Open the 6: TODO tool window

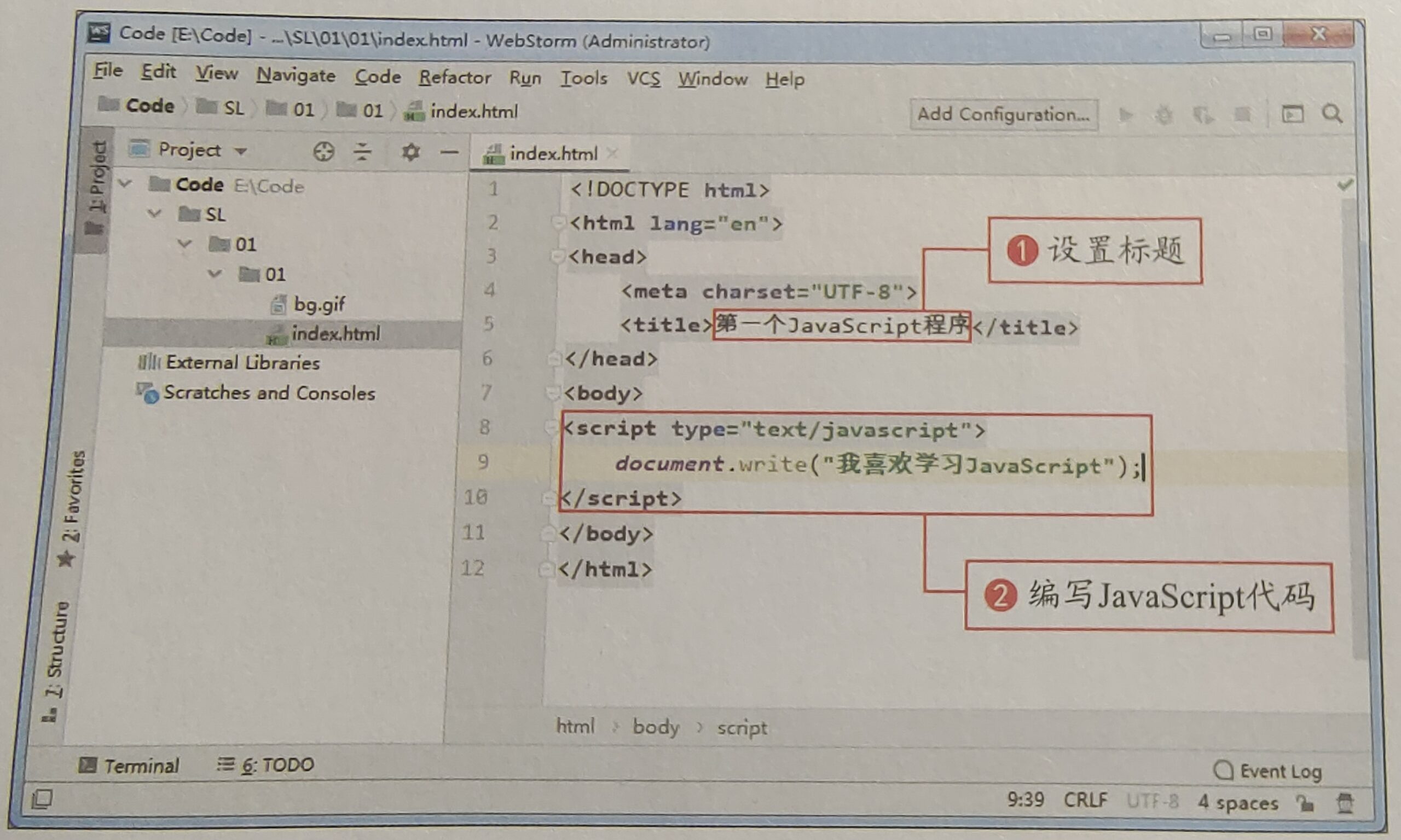pyautogui.click(x=265, y=765)
